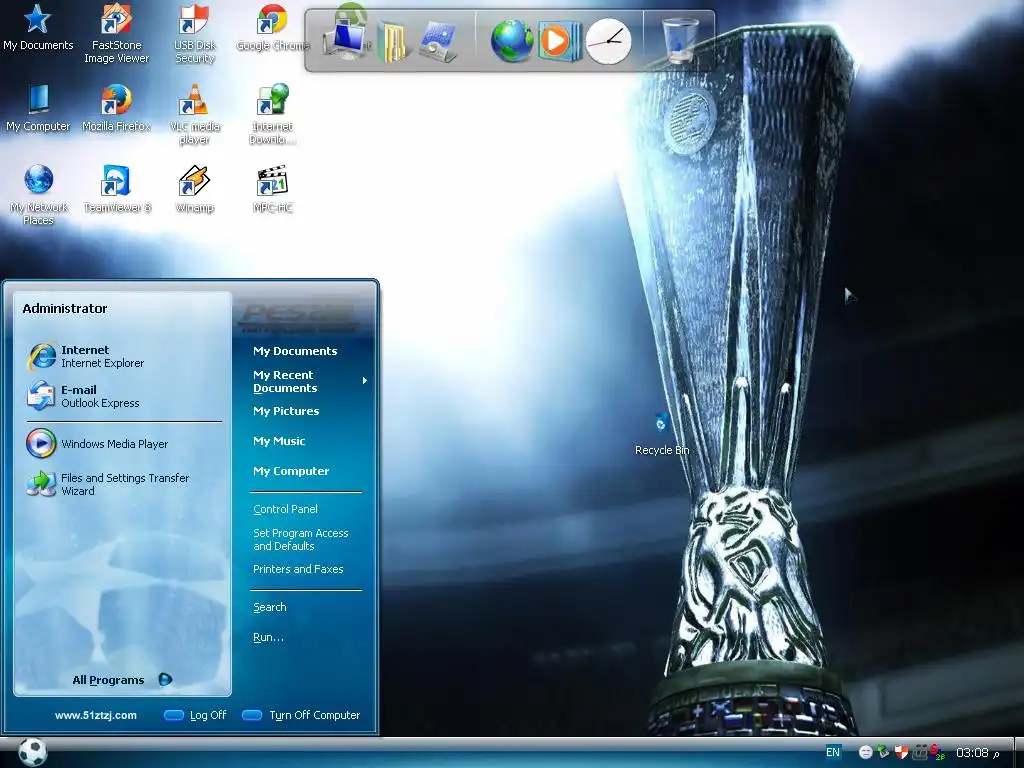Open My Music in Start menu
Image resolution: width=1024 pixels, height=768 pixels.
pos(279,441)
